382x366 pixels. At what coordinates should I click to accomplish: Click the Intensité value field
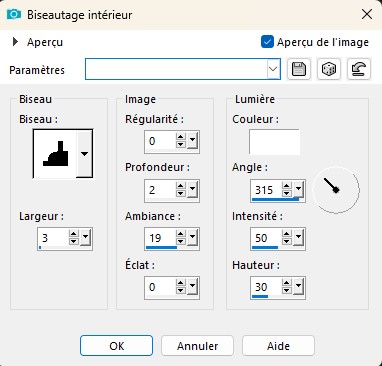pyautogui.click(x=266, y=238)
